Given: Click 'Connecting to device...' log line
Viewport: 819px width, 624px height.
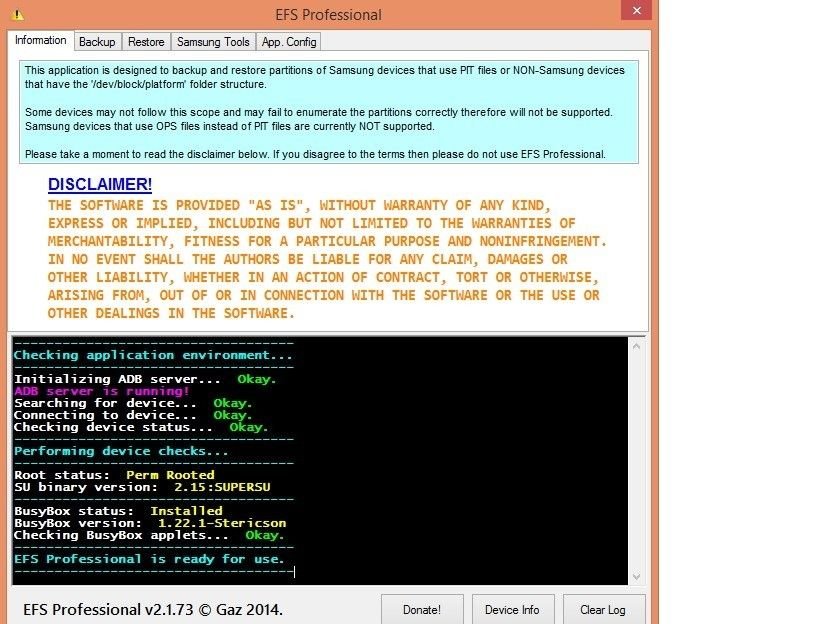Looking at the screenshot, I should click(133, 415).
